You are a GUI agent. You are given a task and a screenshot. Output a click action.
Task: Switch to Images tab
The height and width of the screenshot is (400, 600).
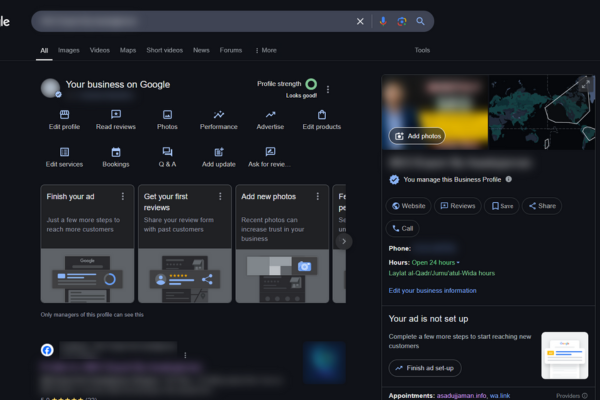[x=68, y=50]
